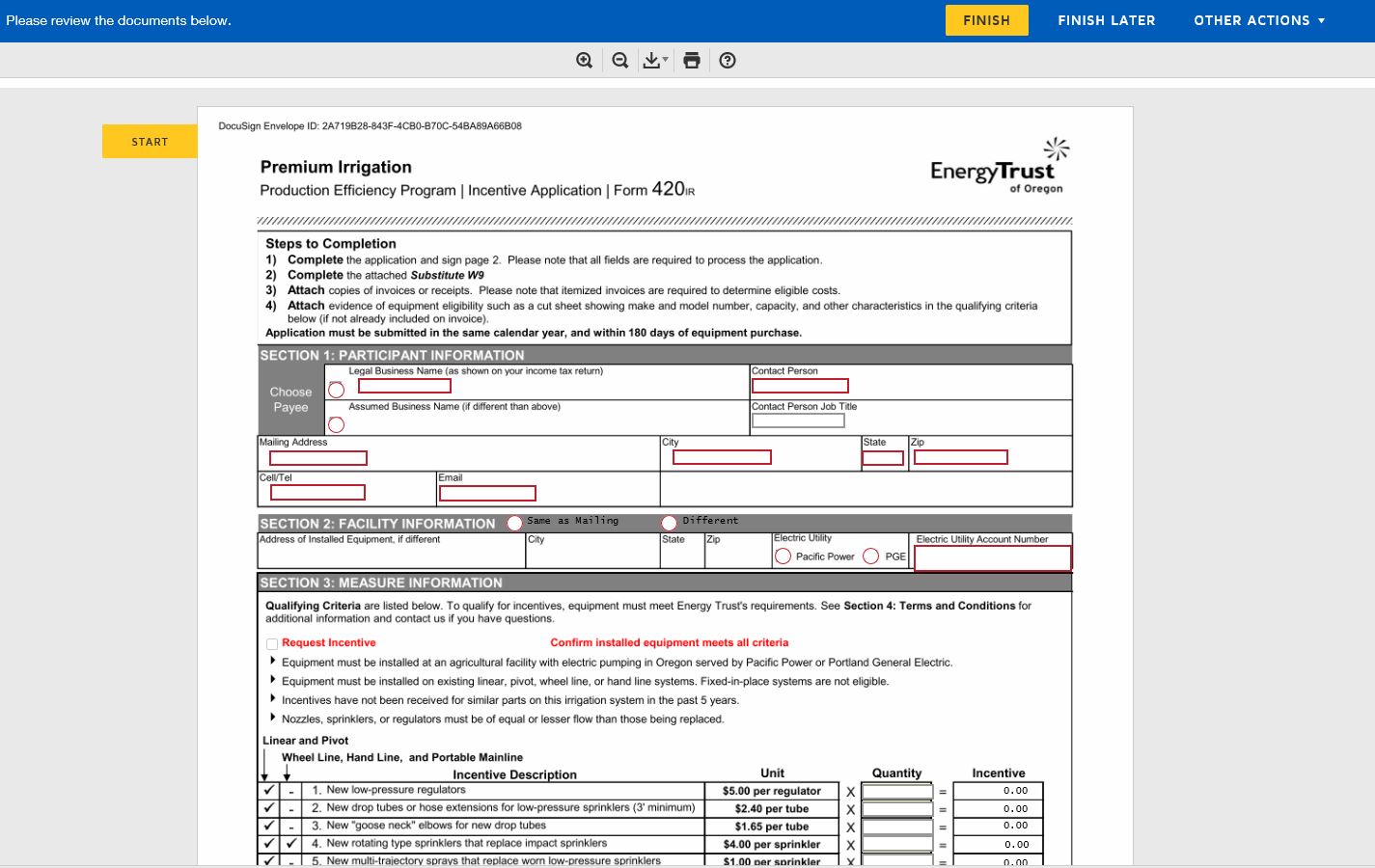
Task: Click incentive value for low-pressure regulators row
Action: coord(999,791)
